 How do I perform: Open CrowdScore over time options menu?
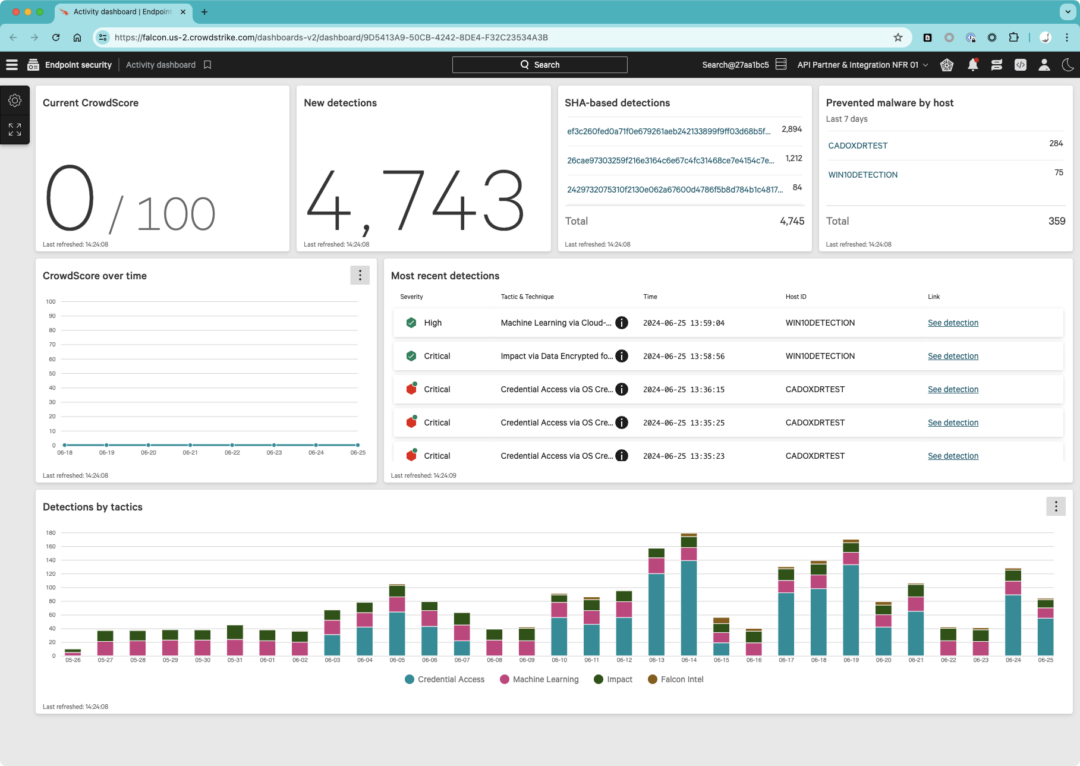[x=360, y=276]
